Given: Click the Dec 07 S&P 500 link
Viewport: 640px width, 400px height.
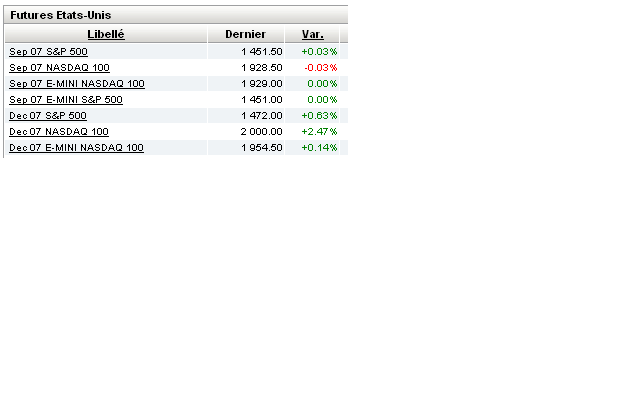Looking at the screenshot, I should click(x=47, y=115).
